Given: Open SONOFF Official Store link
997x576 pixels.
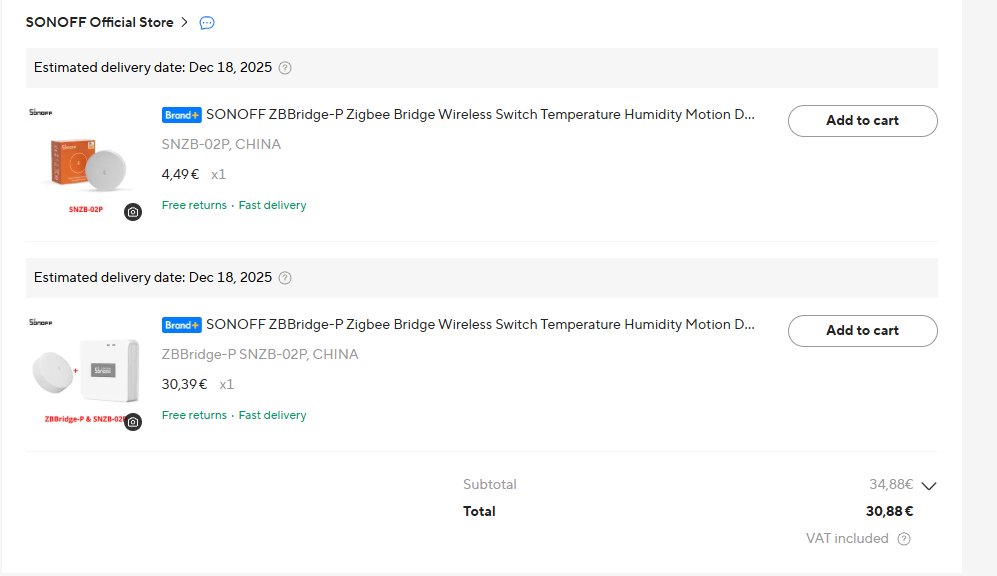Looking at the screenshot, I should [99, 22].
